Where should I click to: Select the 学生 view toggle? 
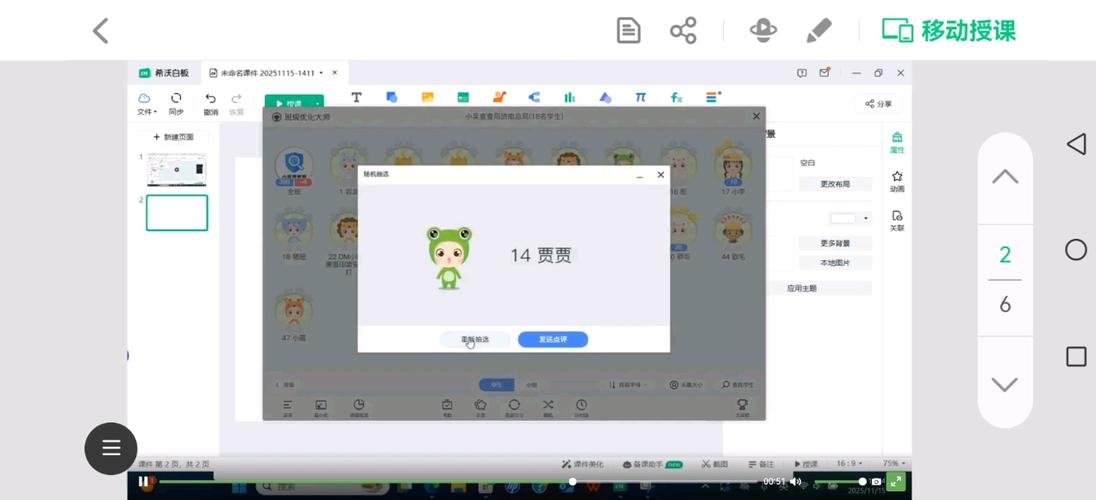pos(496,385)
